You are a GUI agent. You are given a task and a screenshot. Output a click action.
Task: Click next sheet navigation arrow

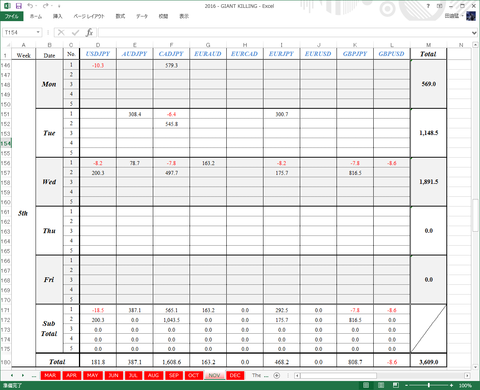tap(23, 375)
